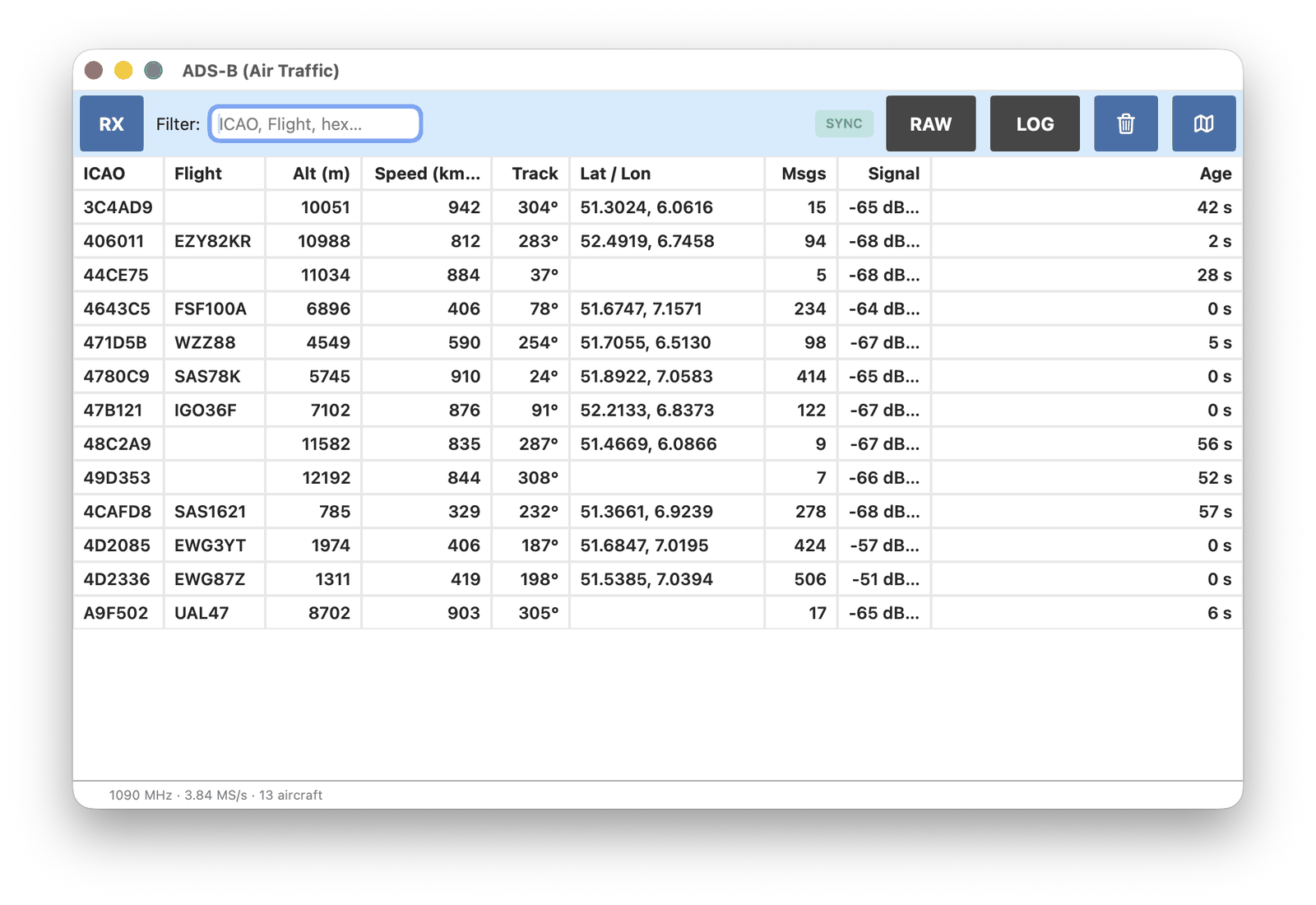
Task: Click flight SAS1621 cell
Action: tap(215, 511)
